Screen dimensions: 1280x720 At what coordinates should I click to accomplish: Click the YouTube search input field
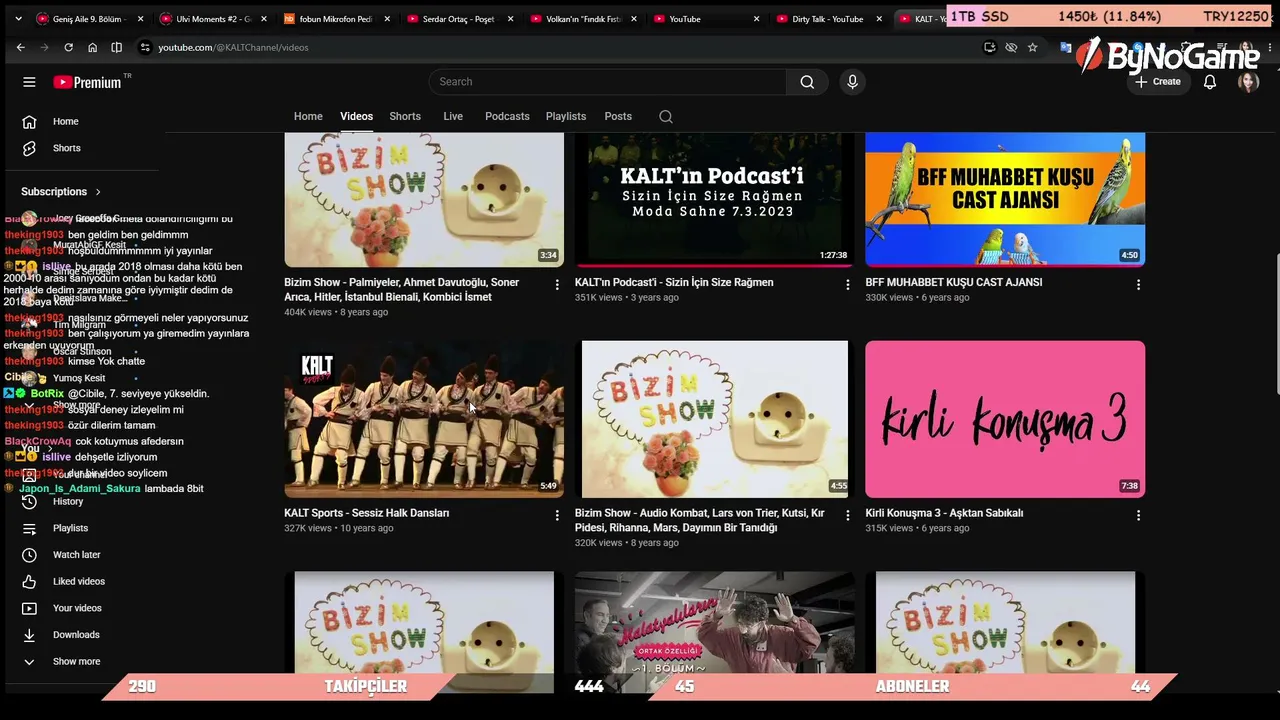point(608,82)
